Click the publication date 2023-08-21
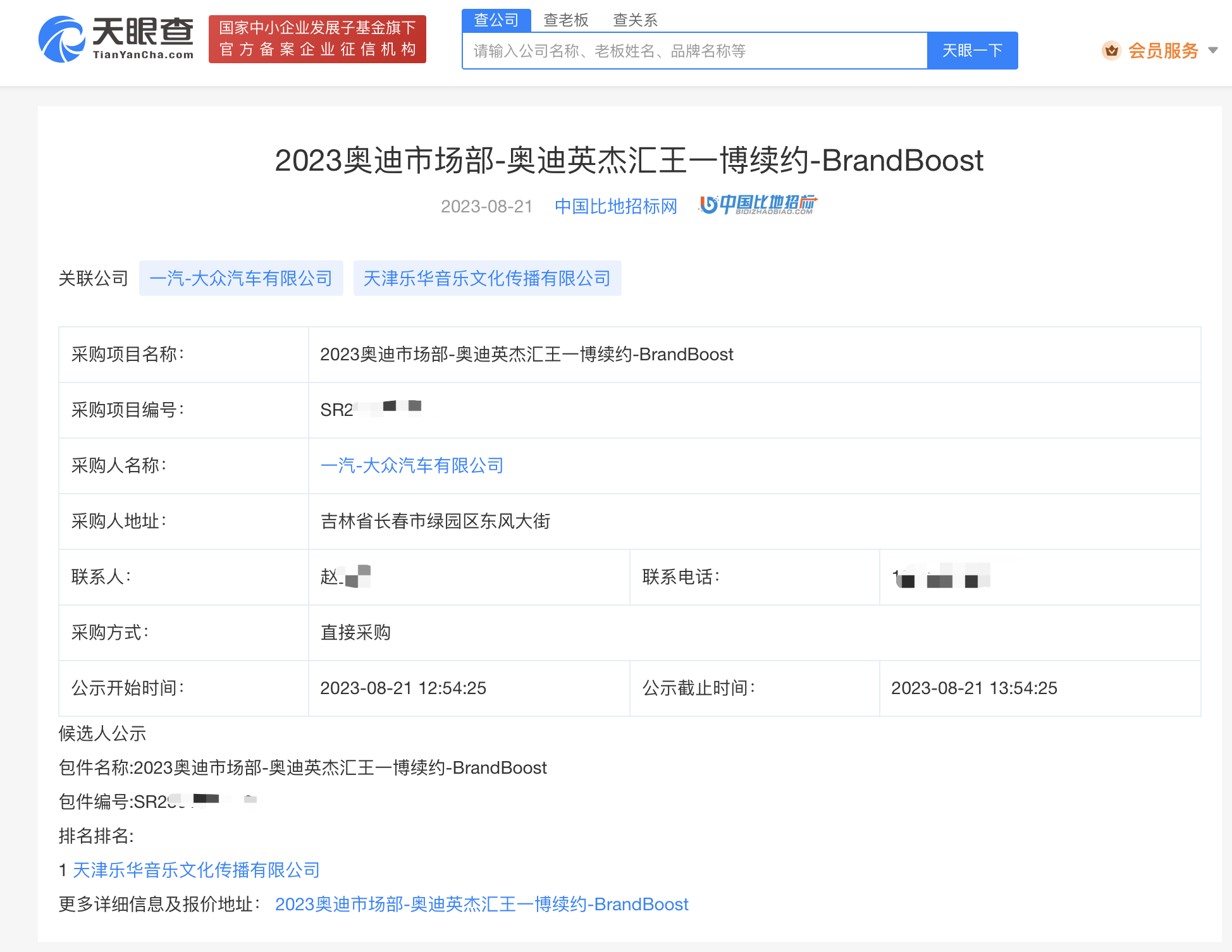Image resolution: width=1232 pixels, height=952 pixels. (x=486, y=207)
